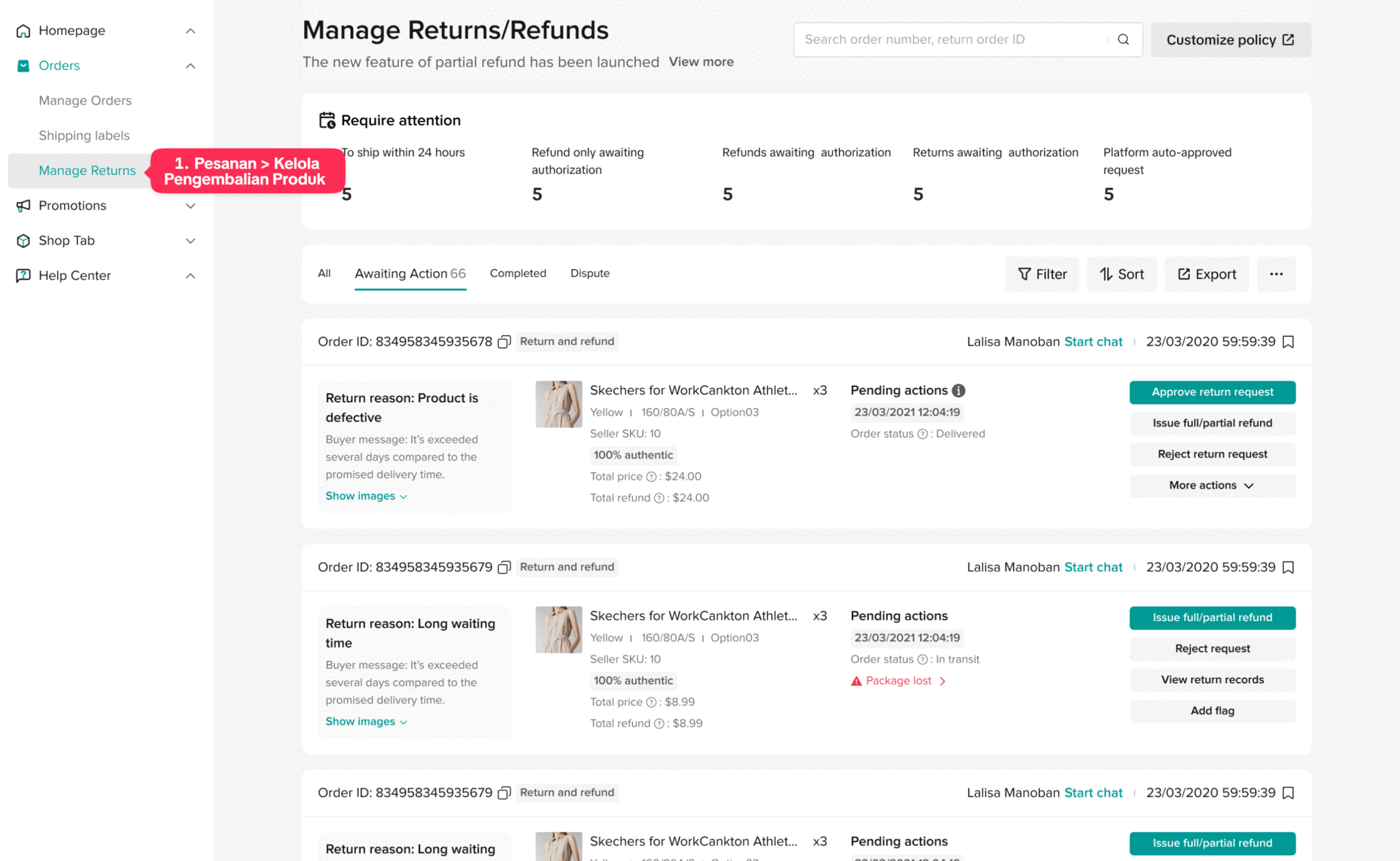Bookmark the first order using the flag icon
1400x861 pixels.
pos(1288,342)
